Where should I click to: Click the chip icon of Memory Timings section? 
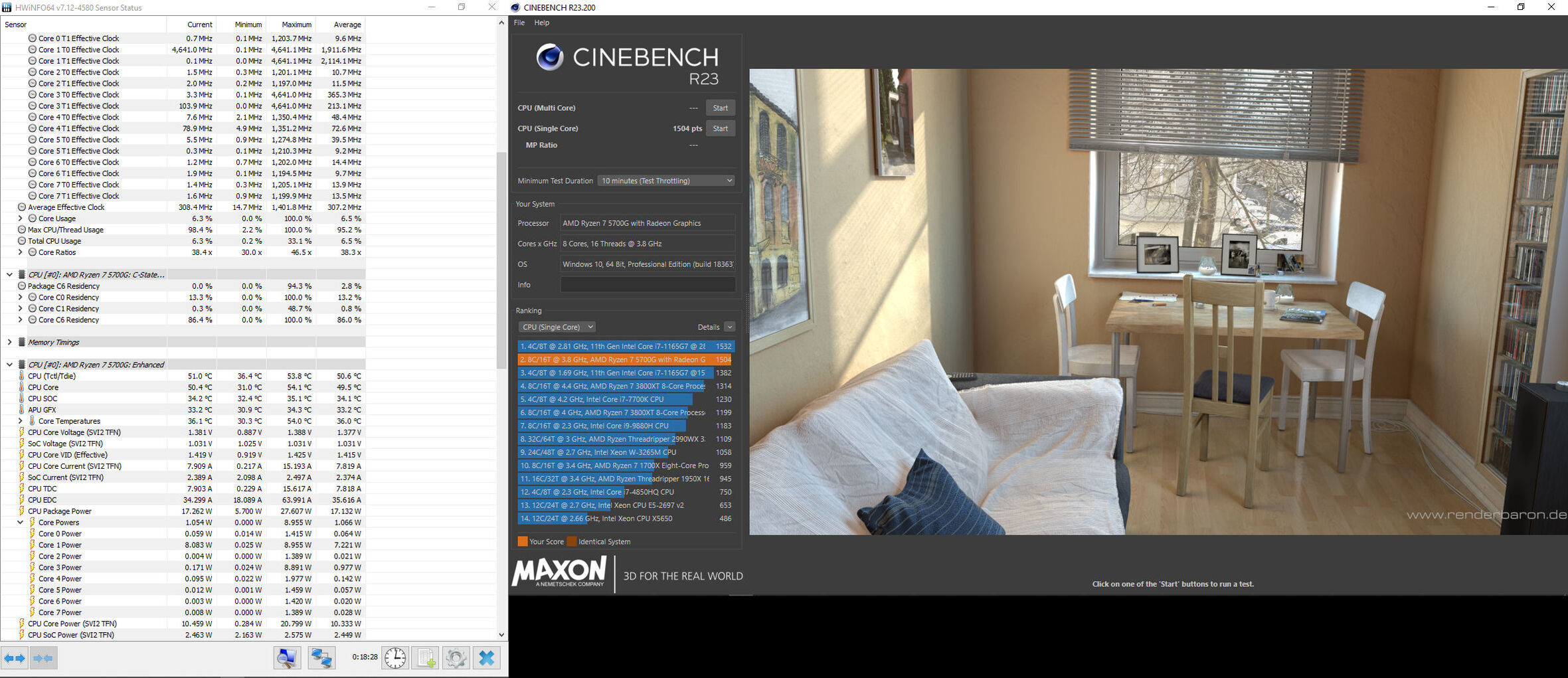(21, 343)
